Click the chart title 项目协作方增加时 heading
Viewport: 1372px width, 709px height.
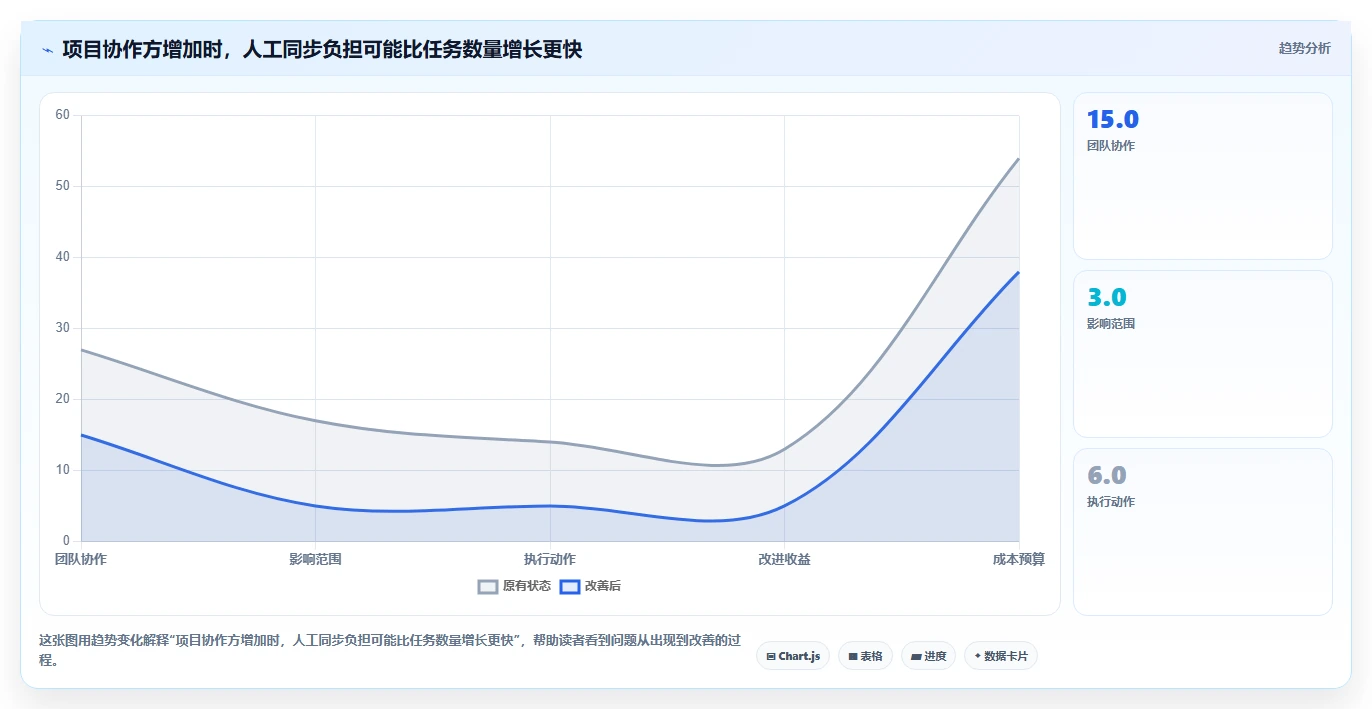point(322,49)
